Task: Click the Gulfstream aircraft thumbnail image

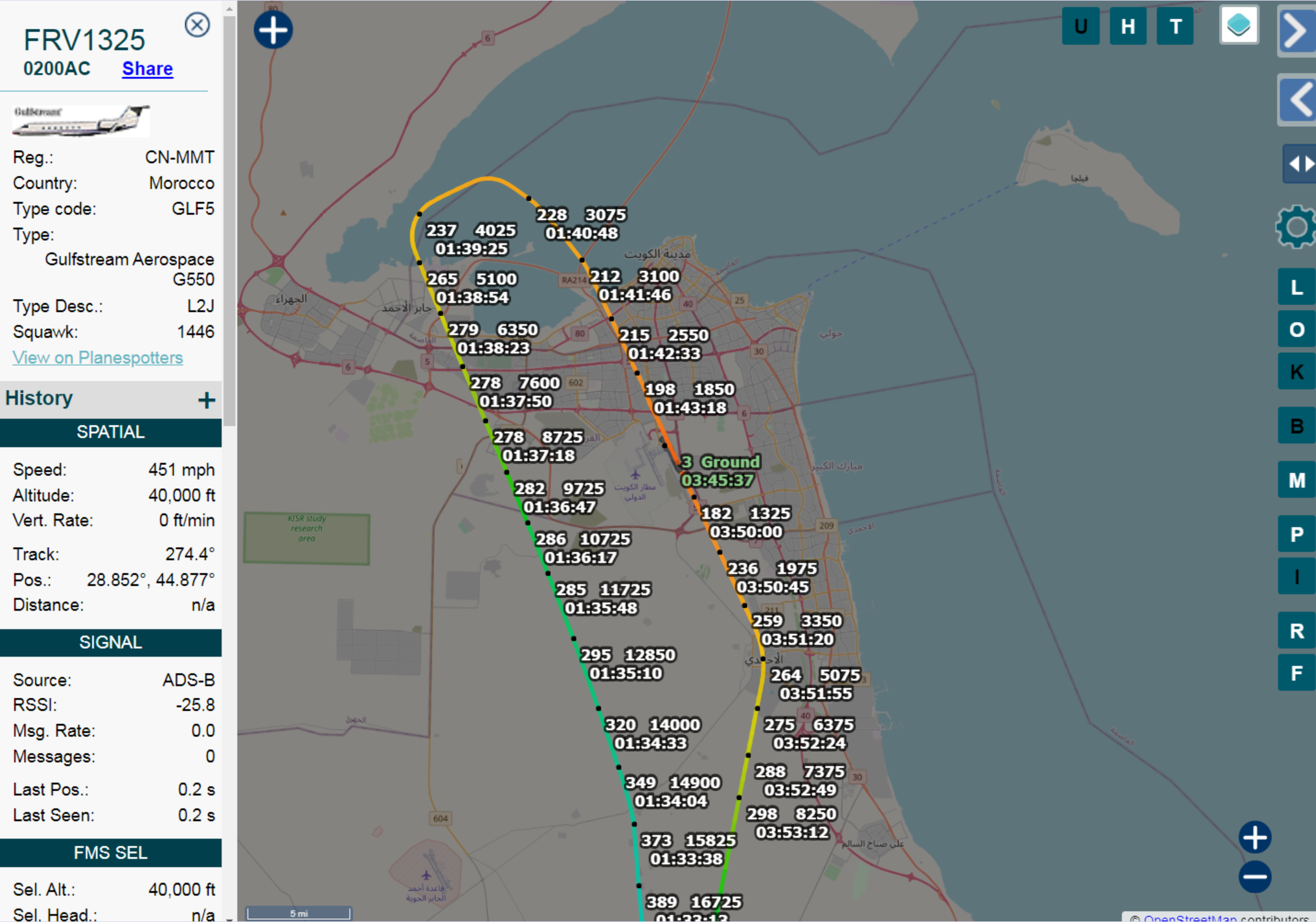Action: [81, 121]
